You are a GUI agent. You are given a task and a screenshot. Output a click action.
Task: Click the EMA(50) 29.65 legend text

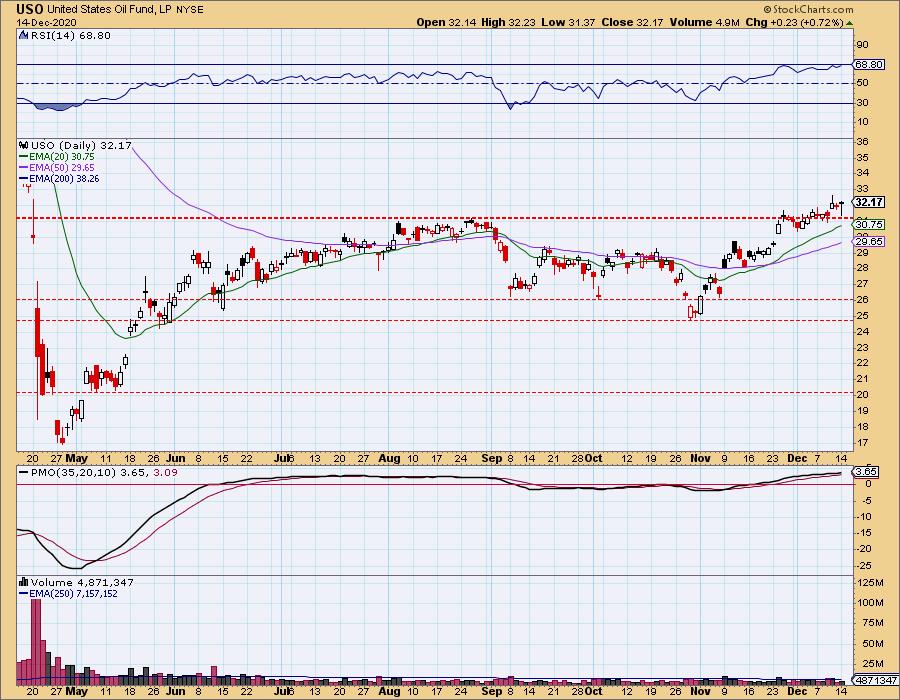coord(62,168)
